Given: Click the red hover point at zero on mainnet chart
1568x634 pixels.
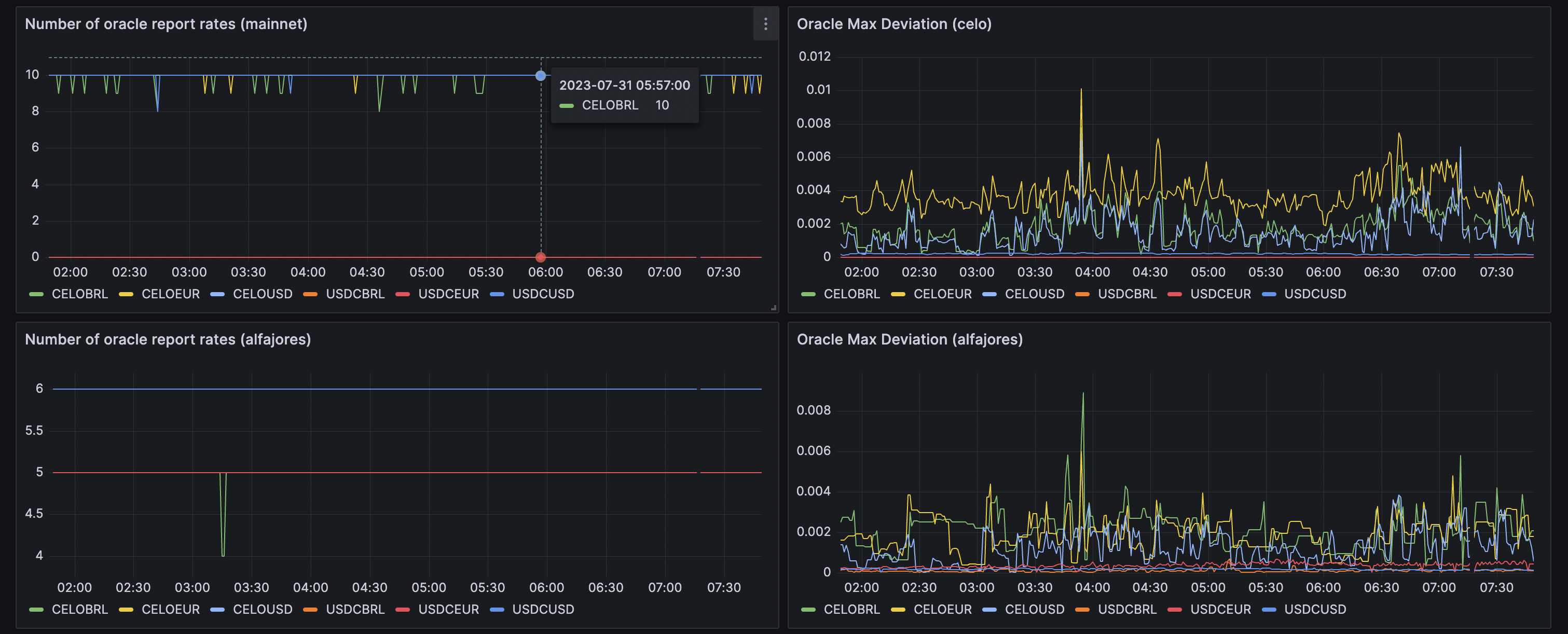Looking at the screenshot, I should (541, 257).
